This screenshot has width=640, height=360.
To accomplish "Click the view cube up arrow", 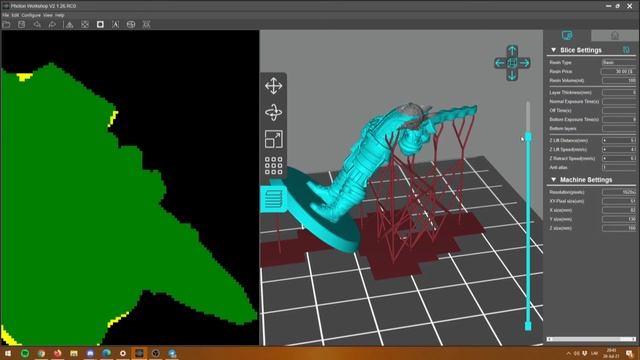I will pyautogui.click(x=512, y=50).
